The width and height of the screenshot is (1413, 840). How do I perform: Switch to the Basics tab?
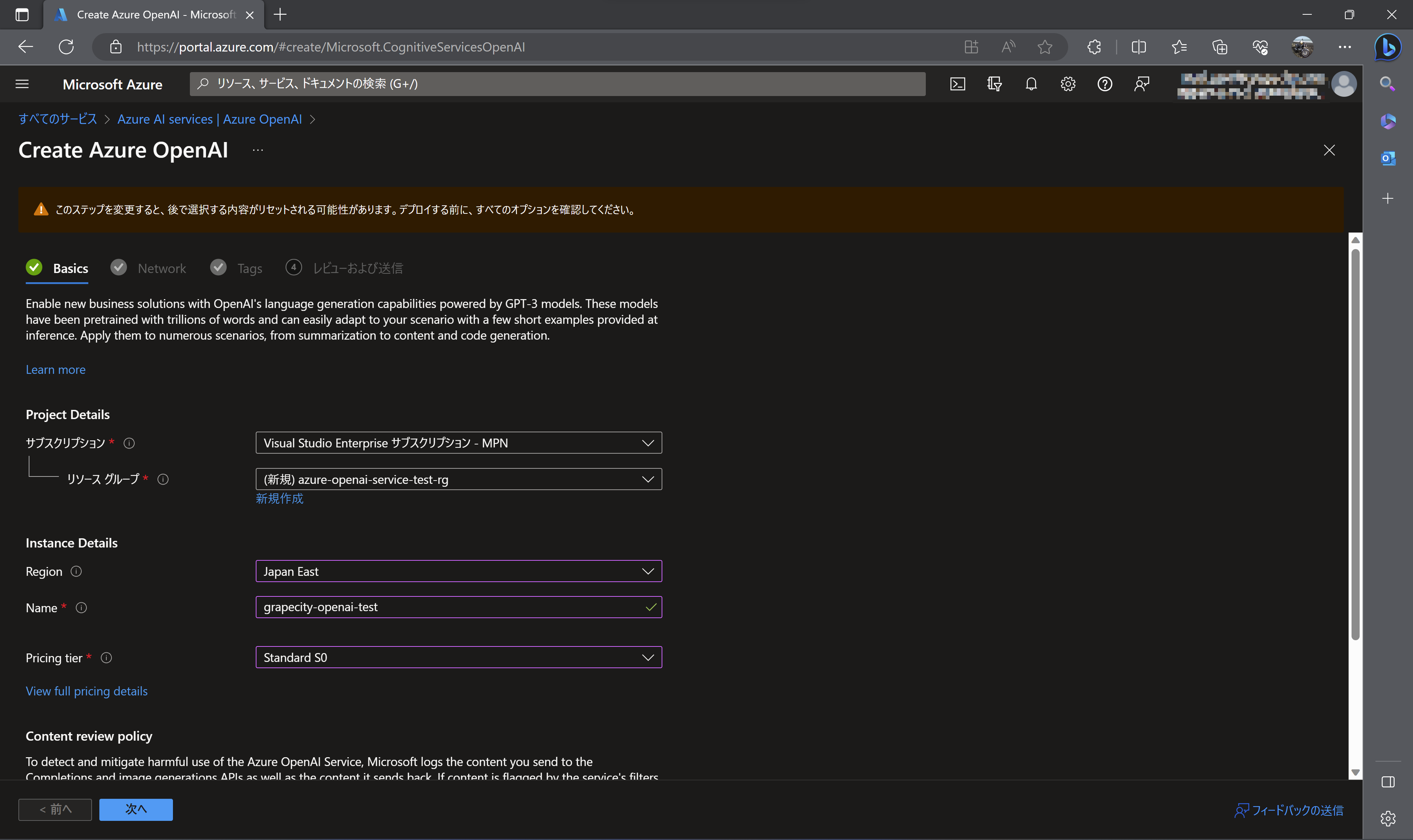click(57, 268)
